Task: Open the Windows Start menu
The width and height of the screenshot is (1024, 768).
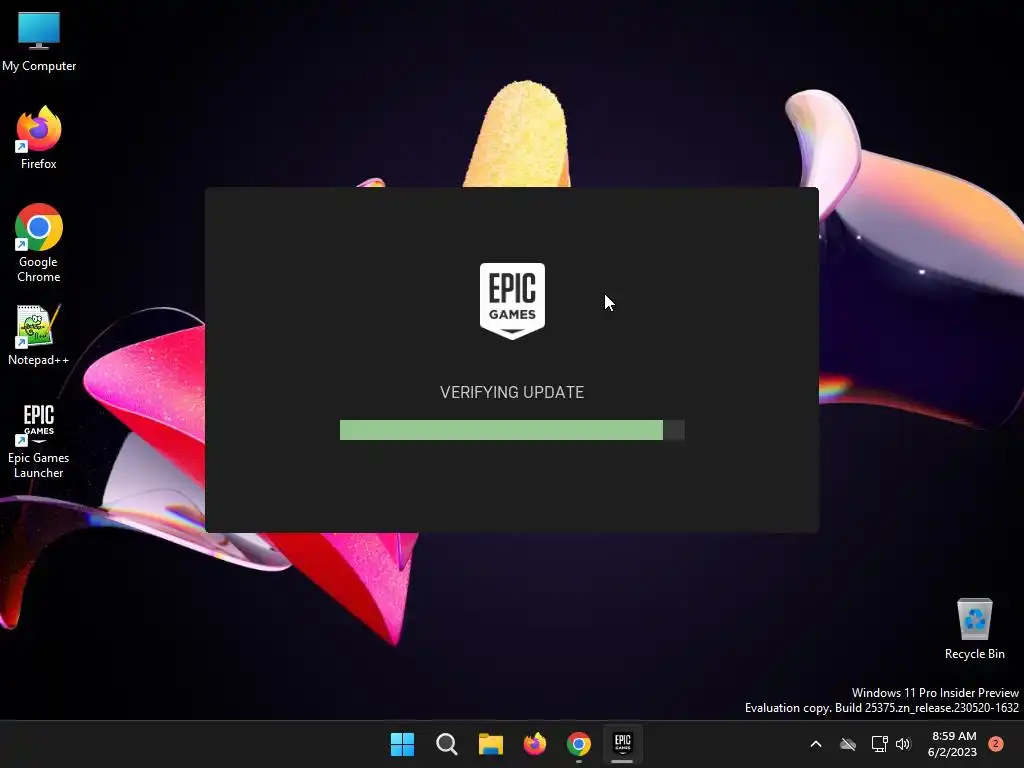Action: coord(402,744)
